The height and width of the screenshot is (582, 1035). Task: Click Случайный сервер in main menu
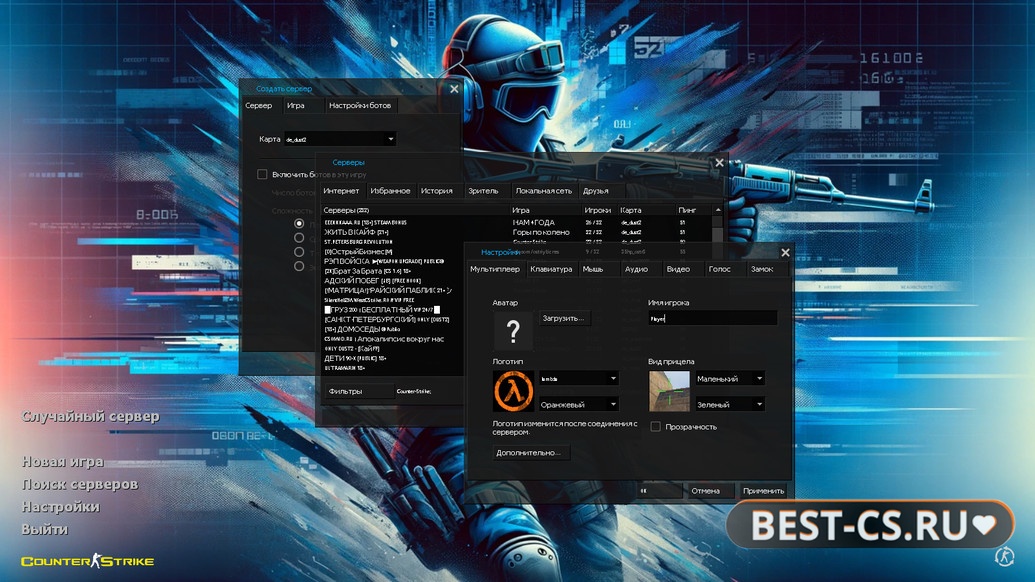coord(90,416)
